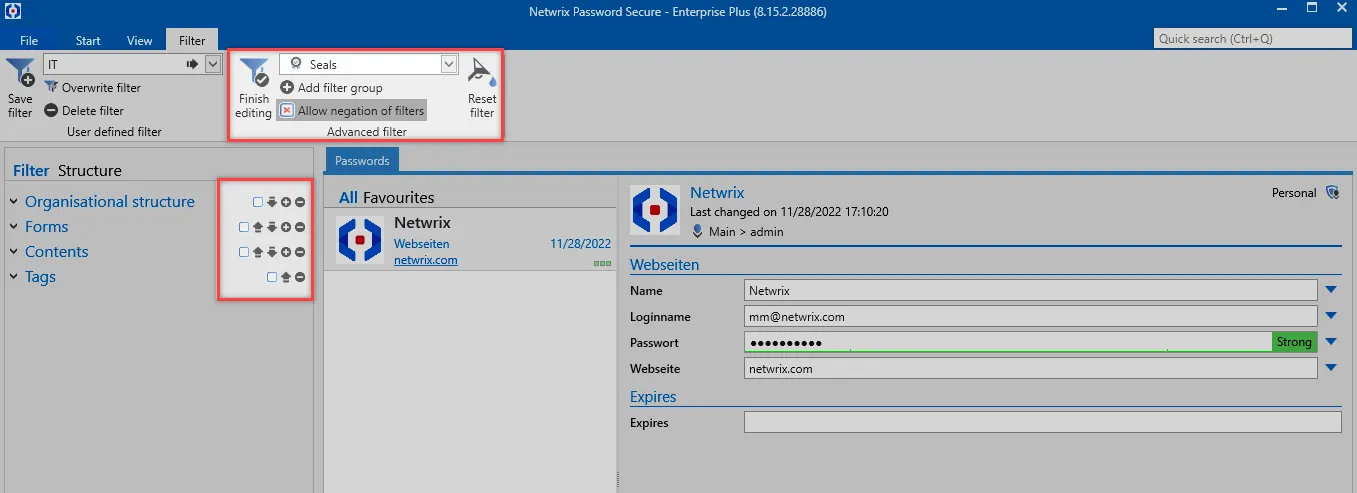Image resolution: width=1357 pixels, height=493 pixels.
Task: Show the All passwords list
Action: click(x=348, y=198)
